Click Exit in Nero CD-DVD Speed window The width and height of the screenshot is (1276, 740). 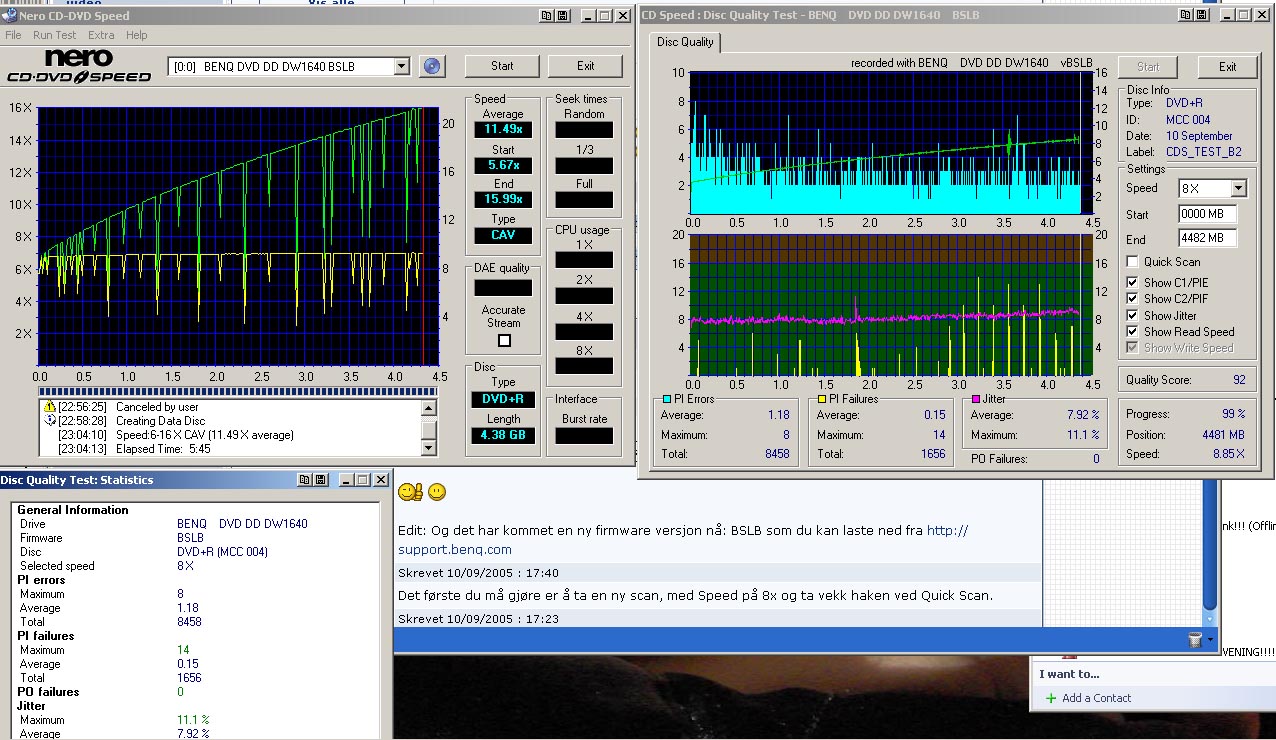pyautogui.click(x=586, y=66)
